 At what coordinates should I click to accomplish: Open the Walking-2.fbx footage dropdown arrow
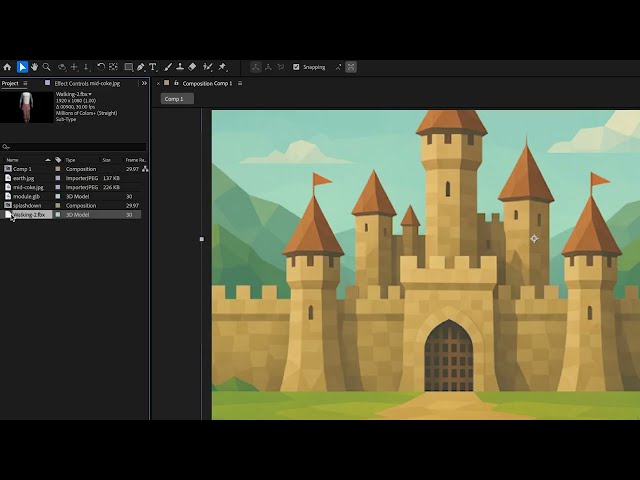pyautogui.click(x=90, y=94)
